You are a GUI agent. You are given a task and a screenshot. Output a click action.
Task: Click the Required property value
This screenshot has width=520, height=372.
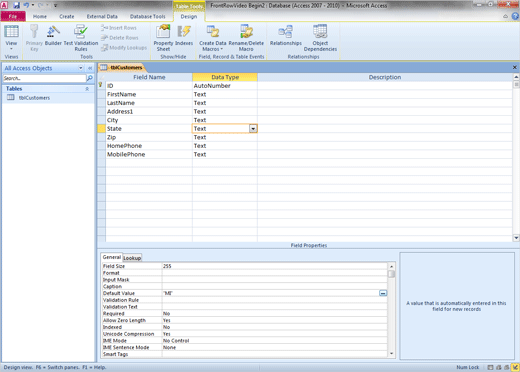[275, 314]
